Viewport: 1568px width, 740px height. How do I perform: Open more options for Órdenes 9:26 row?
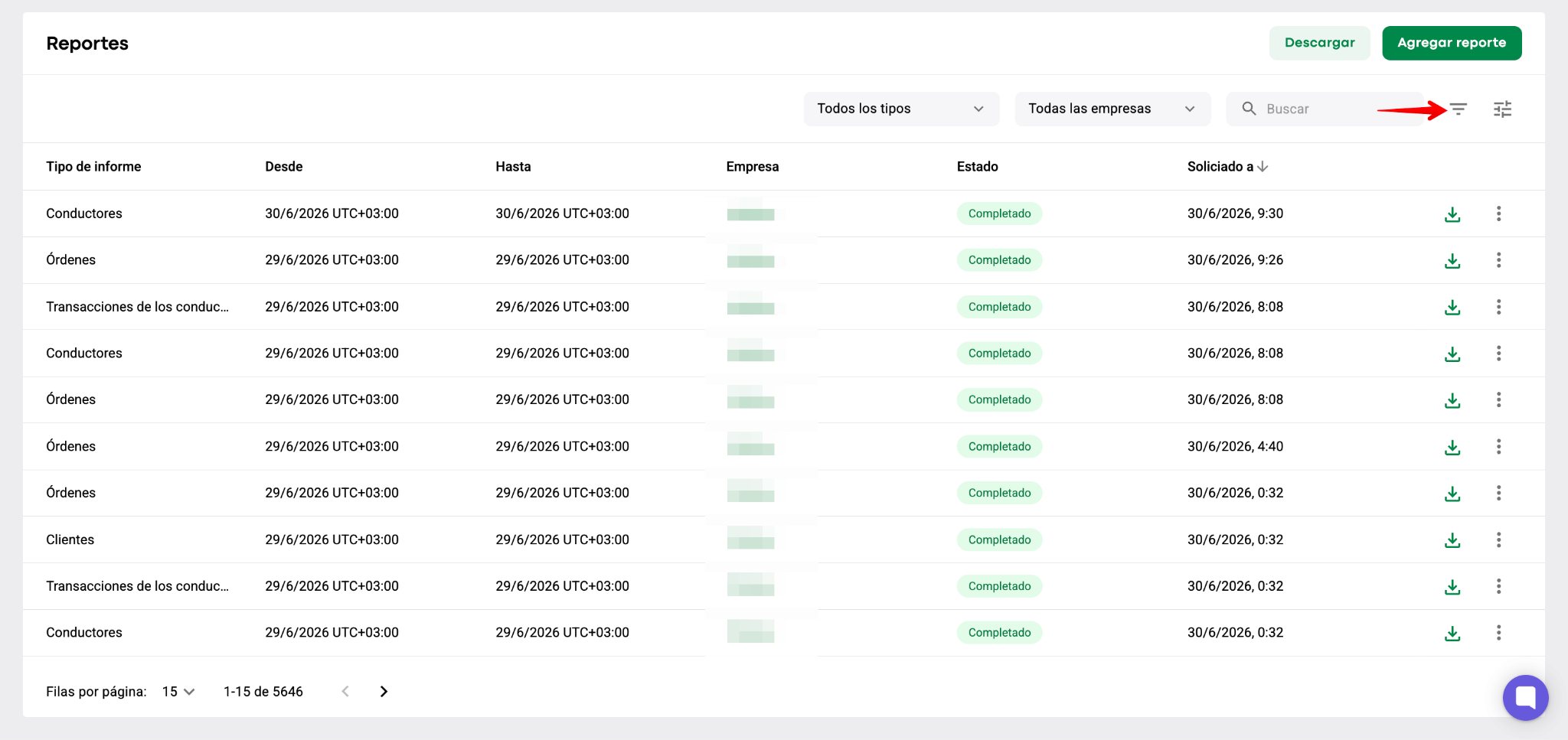[x=1498, y=260]
